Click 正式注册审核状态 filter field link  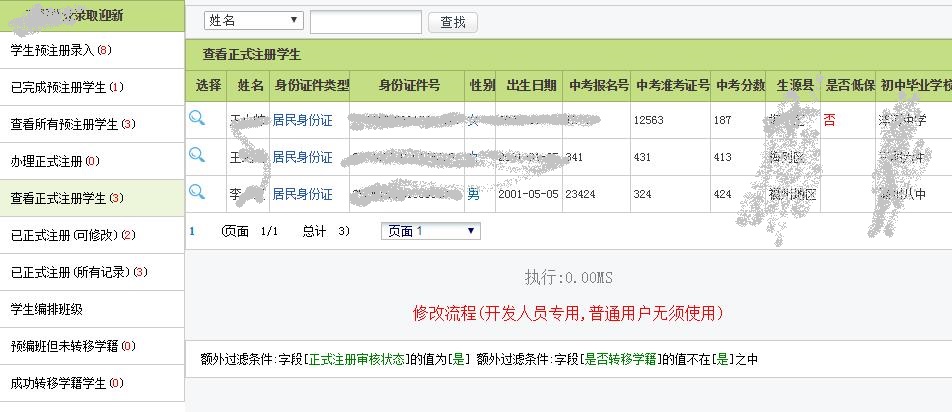point(356,359)
